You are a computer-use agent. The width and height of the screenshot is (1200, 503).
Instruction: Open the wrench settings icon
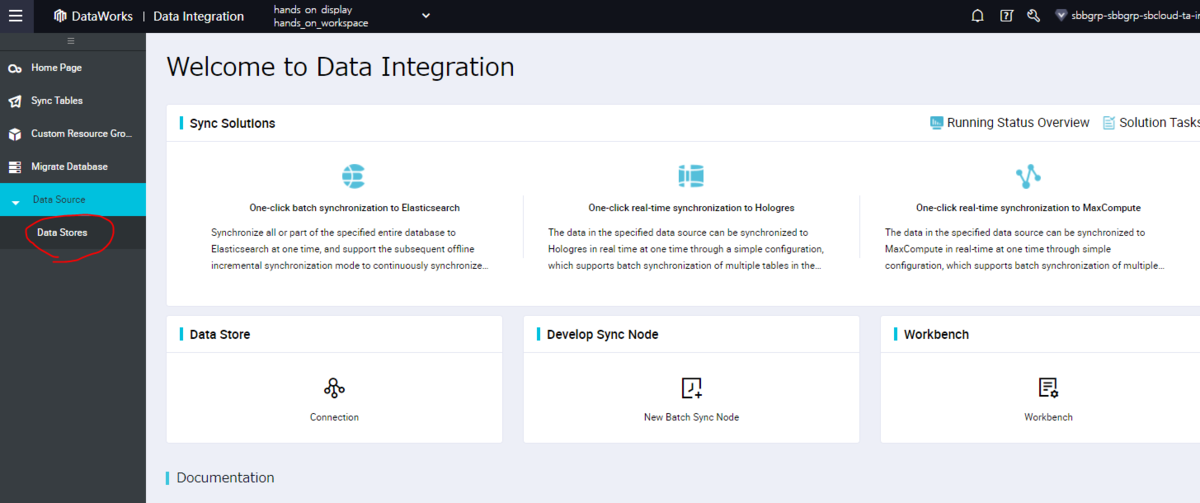coord(1034,16)
